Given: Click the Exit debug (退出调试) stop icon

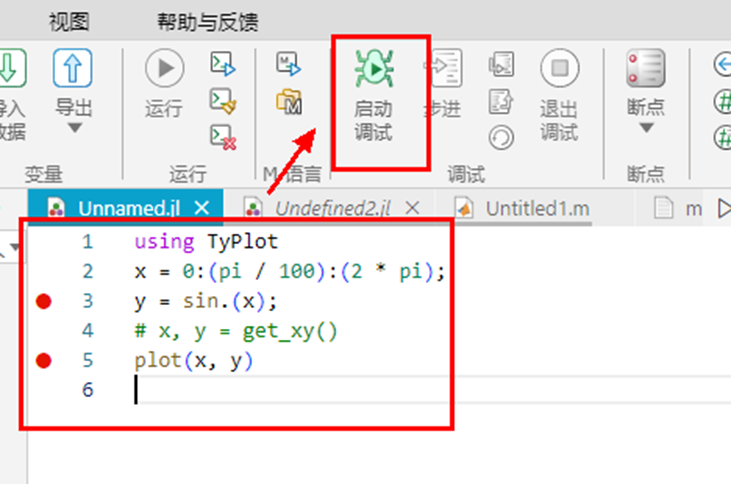Looking at the screenshot, I should 559,68.
